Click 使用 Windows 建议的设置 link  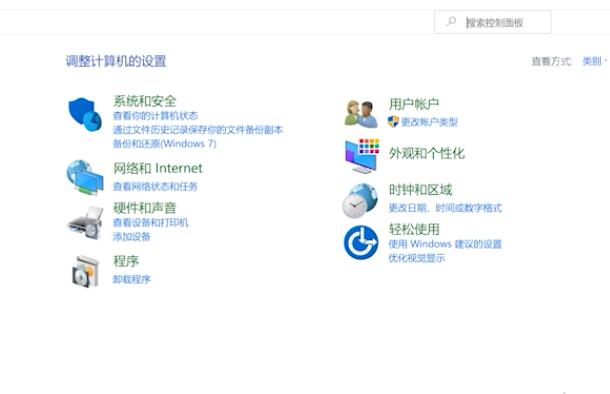click(x=445, y=244)
